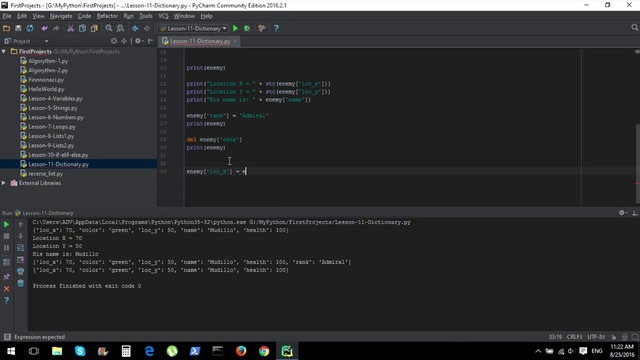This screenshot has height=360, width=640.
Task: Click the Find magnifier icon
Action: tap(109, 28)
